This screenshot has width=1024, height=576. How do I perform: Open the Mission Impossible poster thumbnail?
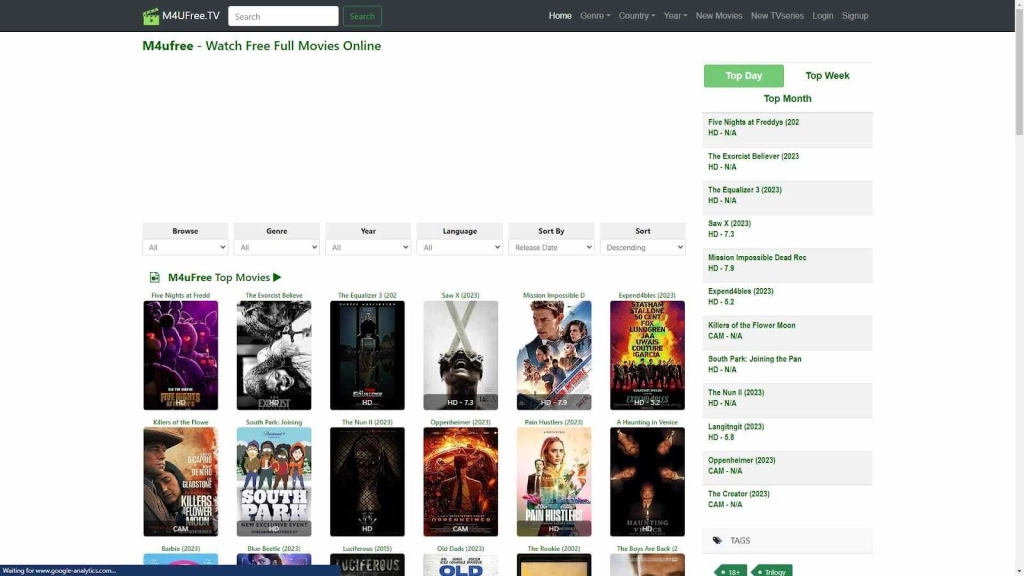[x=554, y=355]
